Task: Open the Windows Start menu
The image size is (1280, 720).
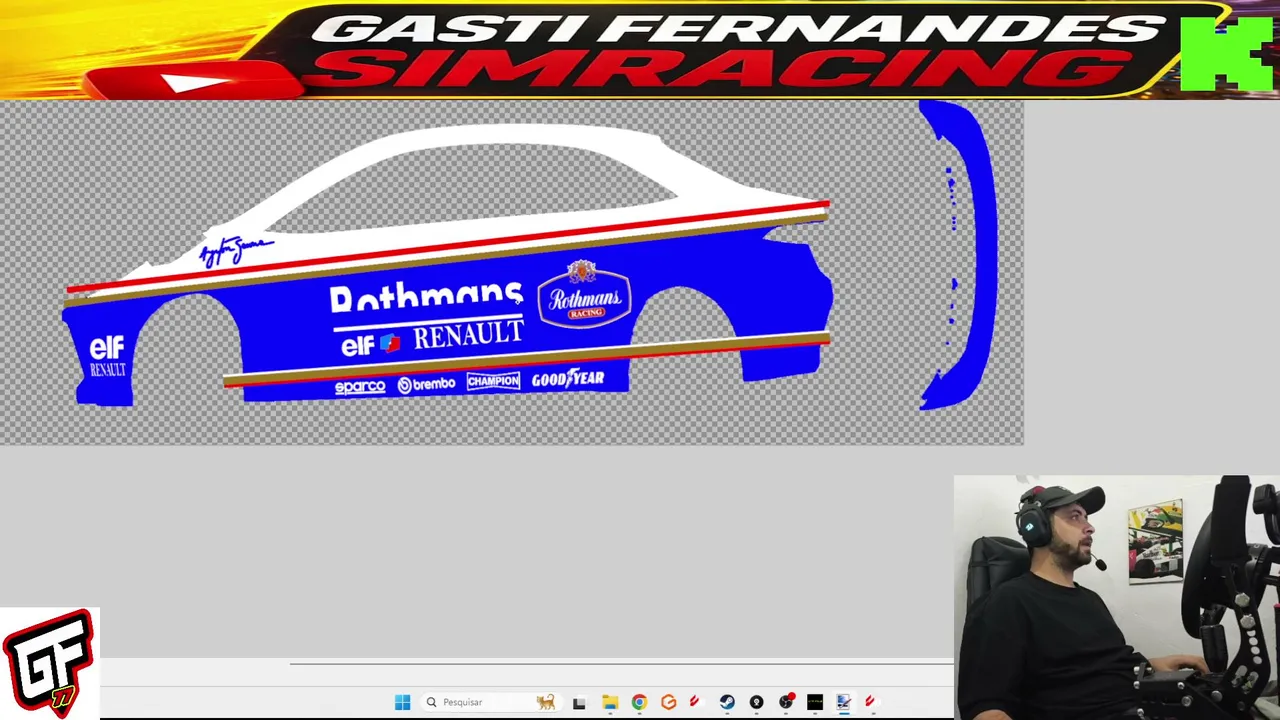Action: 402,702
